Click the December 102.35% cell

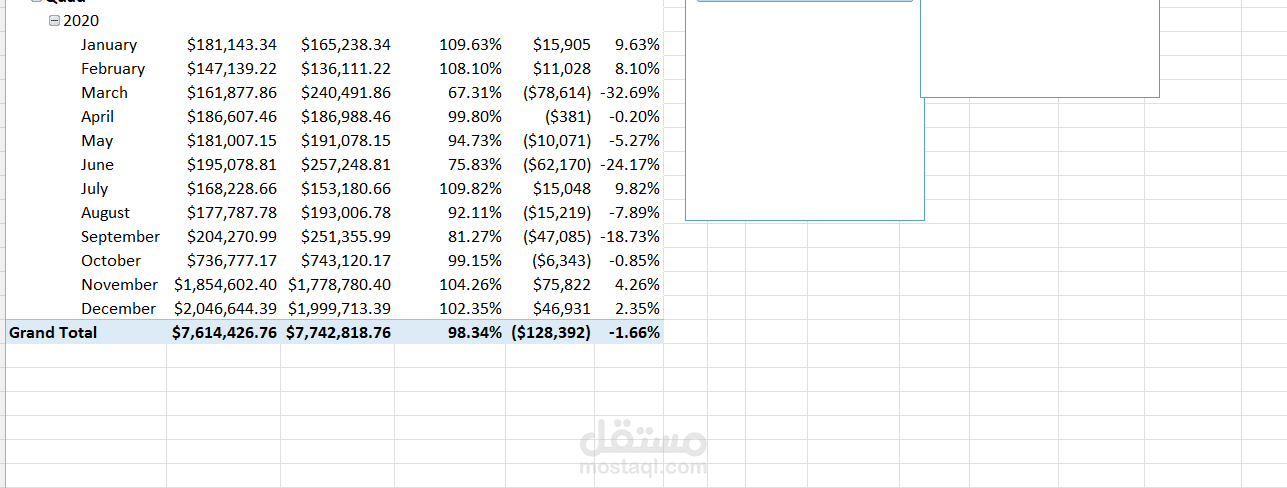pyautogui.click(x=470, y=309)
